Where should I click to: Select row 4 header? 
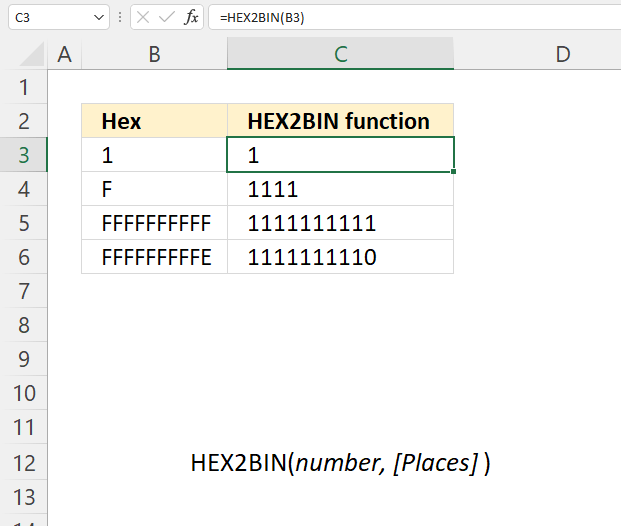click(x=24, y=189)
